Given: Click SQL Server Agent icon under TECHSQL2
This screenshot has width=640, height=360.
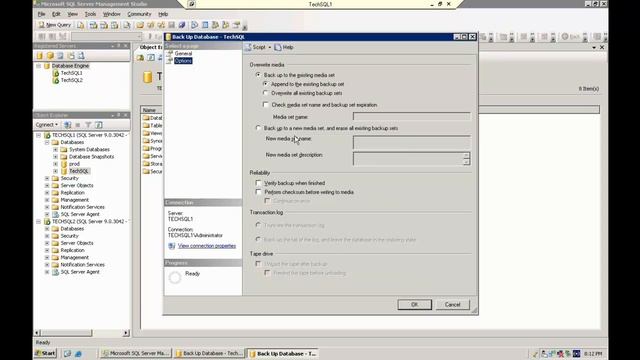Looking at the screenshot, I should click(56, 272).
